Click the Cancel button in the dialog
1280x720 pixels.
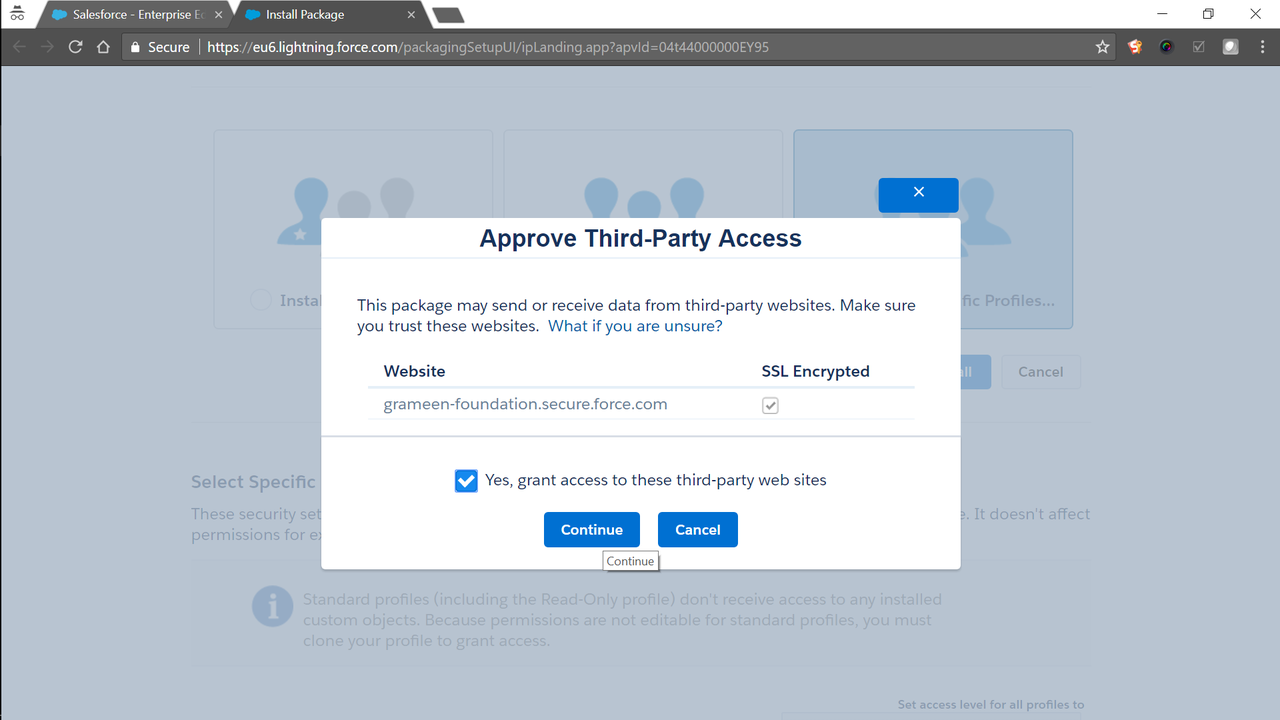[x=698, y=530]
